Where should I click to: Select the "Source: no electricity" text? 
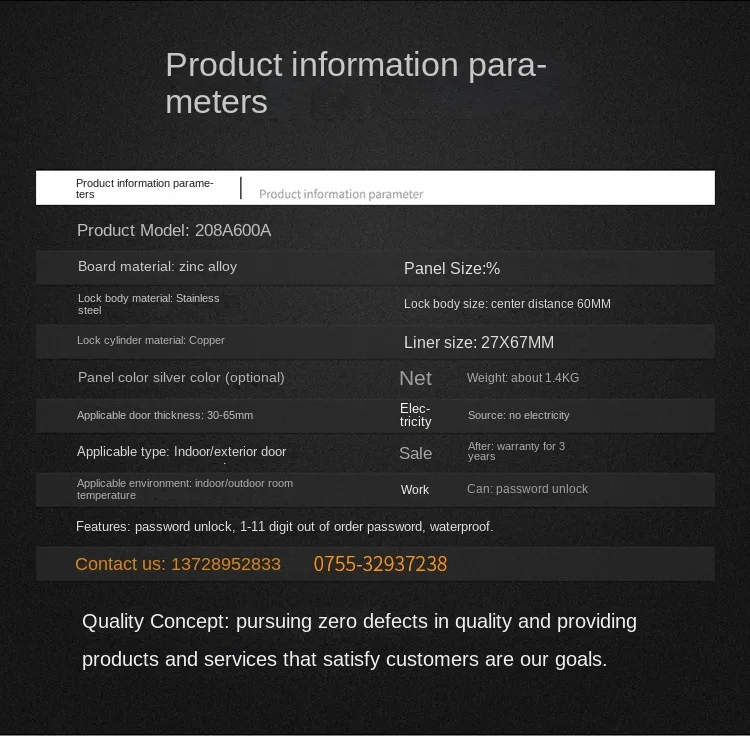pyautogui.click(x=518, y=415)
